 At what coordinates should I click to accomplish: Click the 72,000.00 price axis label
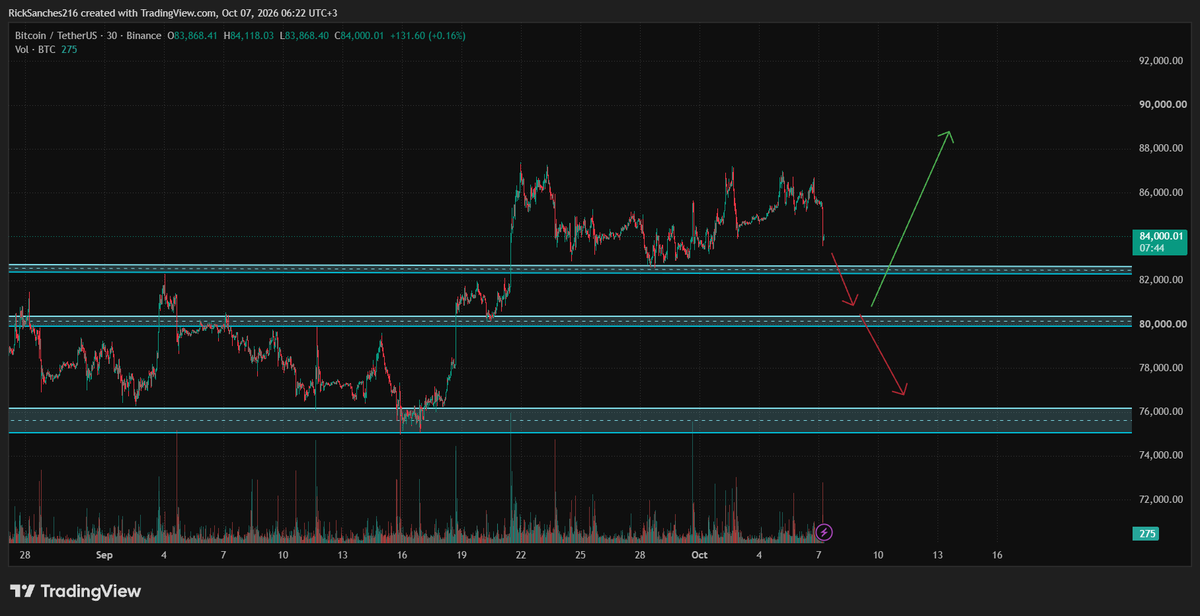click(x=1162, y=499)
